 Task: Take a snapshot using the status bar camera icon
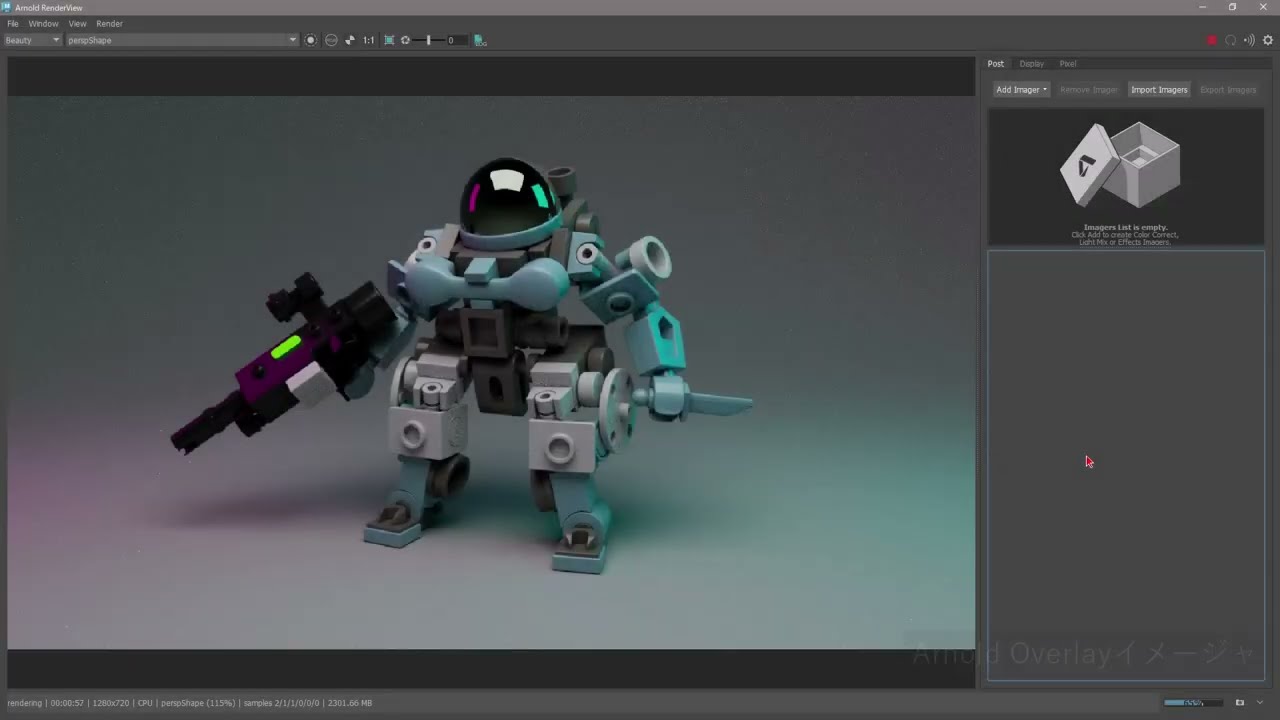(x=1238, y=702)
